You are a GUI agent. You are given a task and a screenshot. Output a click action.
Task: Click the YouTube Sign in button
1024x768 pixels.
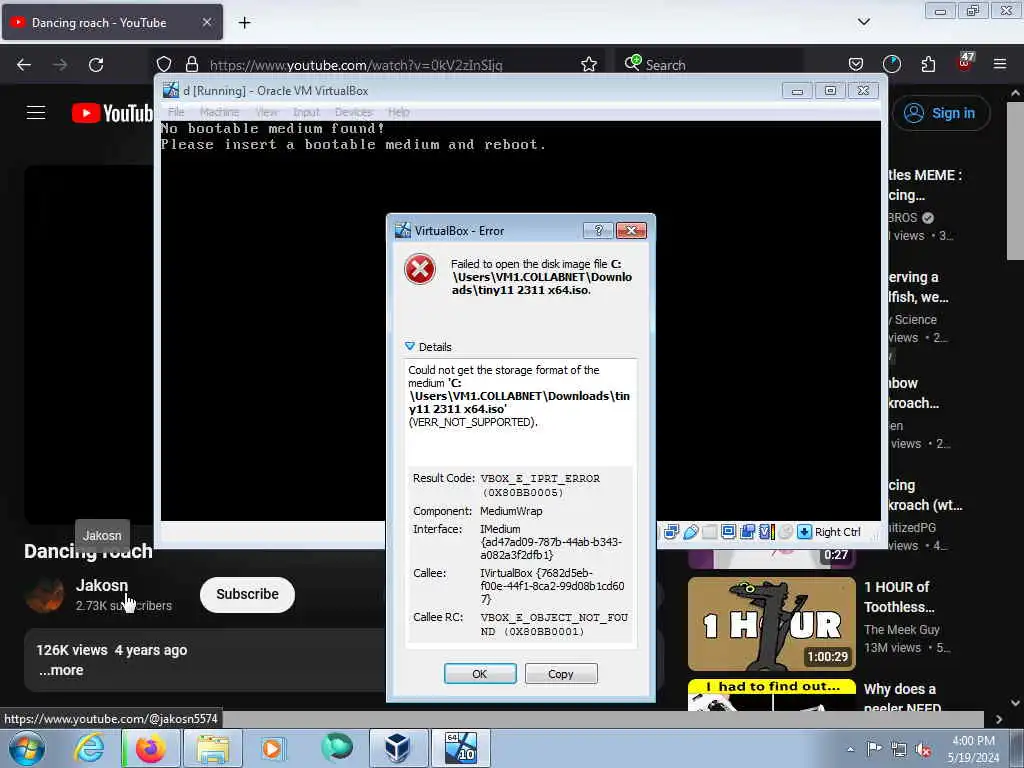click(940, 113)
